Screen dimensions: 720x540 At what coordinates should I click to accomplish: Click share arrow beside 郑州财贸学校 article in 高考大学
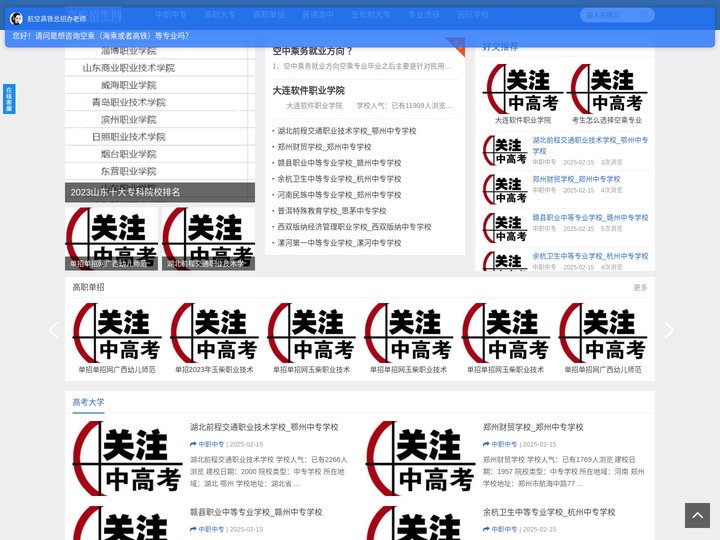tap(486, 444)
